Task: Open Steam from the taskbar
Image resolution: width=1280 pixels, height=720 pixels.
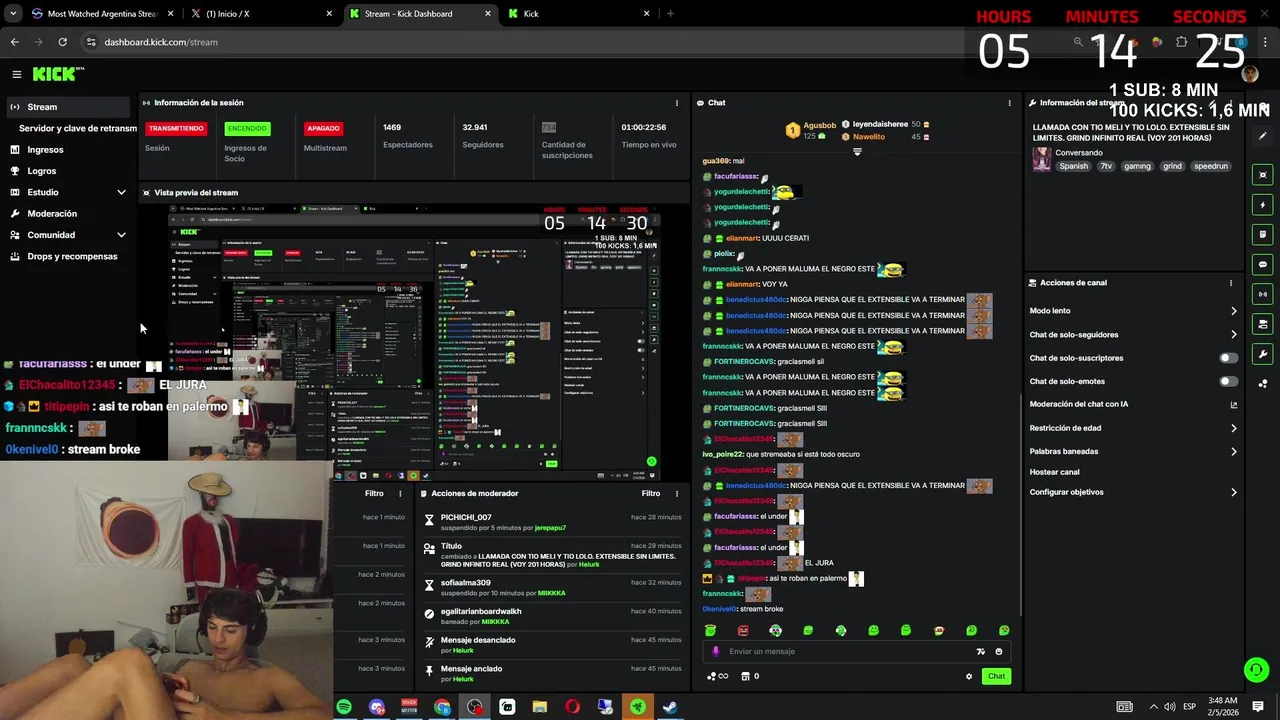Action: coord(670,707)
